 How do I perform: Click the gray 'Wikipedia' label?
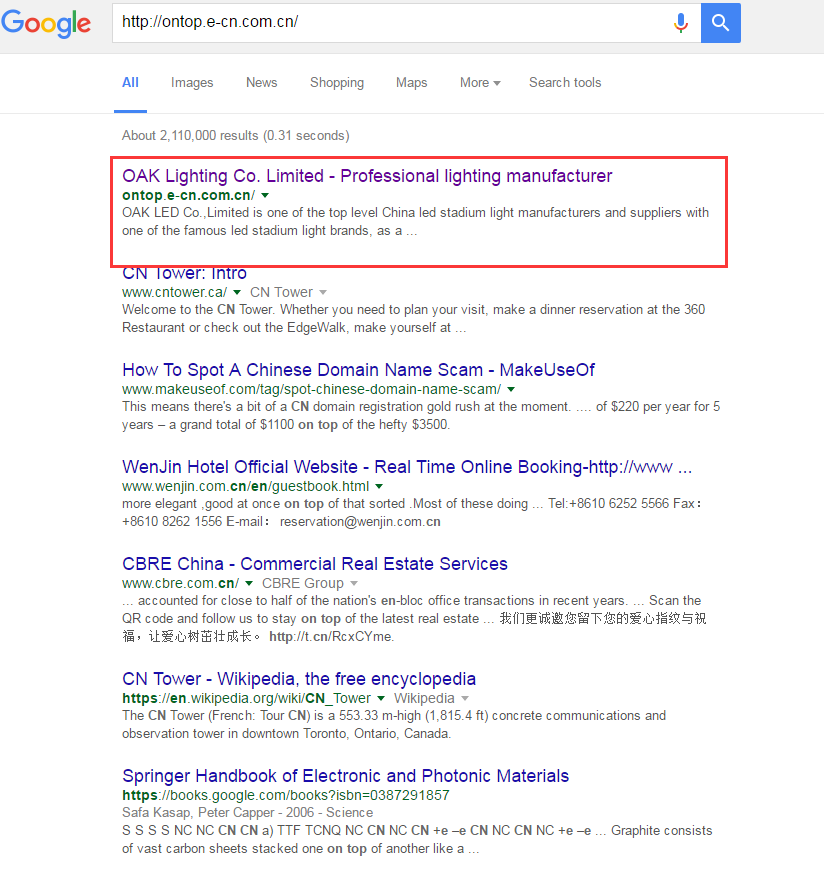[x=425, y=698]
